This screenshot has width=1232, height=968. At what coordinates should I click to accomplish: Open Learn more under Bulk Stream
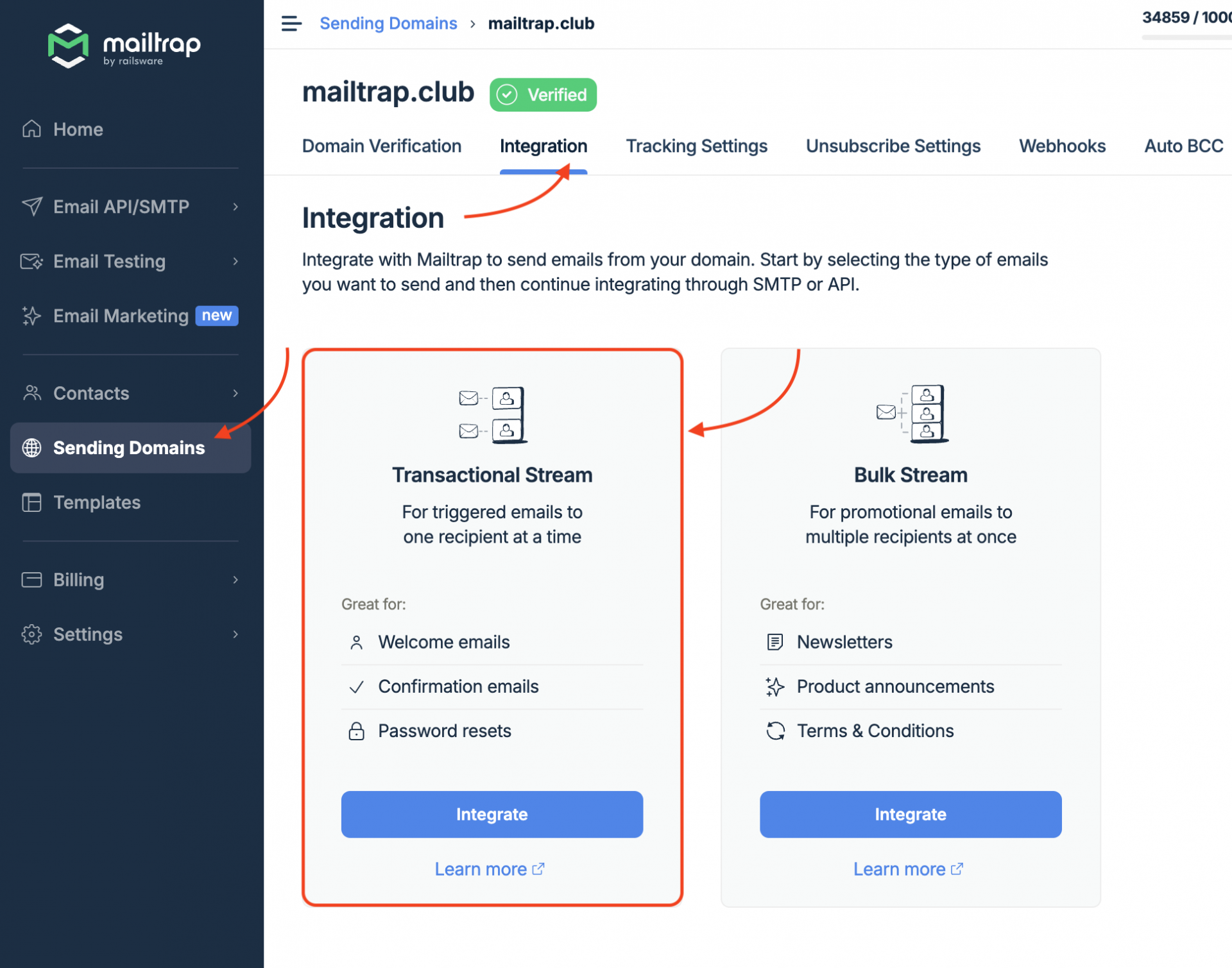(x=909, y=869)
